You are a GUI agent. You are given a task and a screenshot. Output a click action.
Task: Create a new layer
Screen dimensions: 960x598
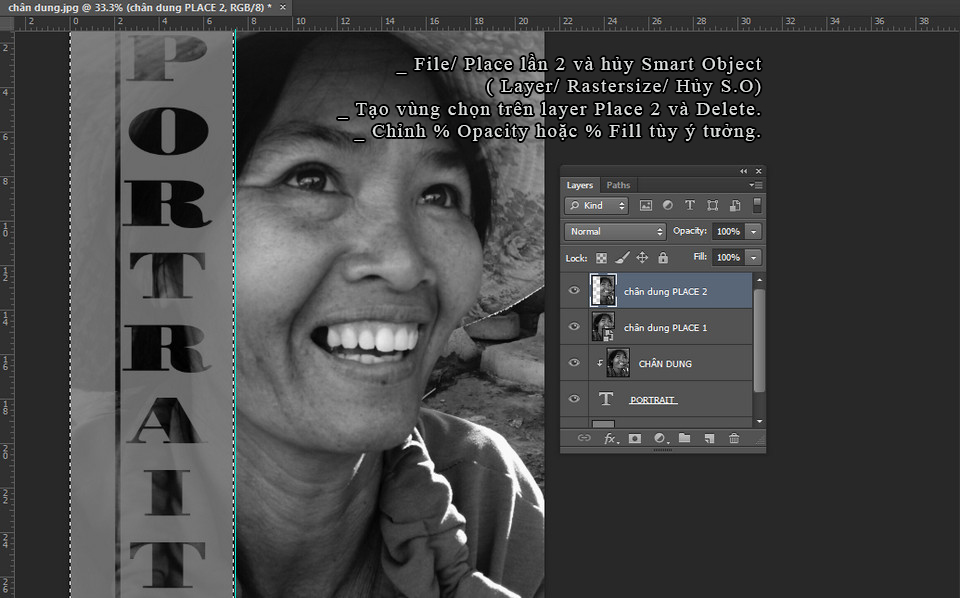(709, 438)
